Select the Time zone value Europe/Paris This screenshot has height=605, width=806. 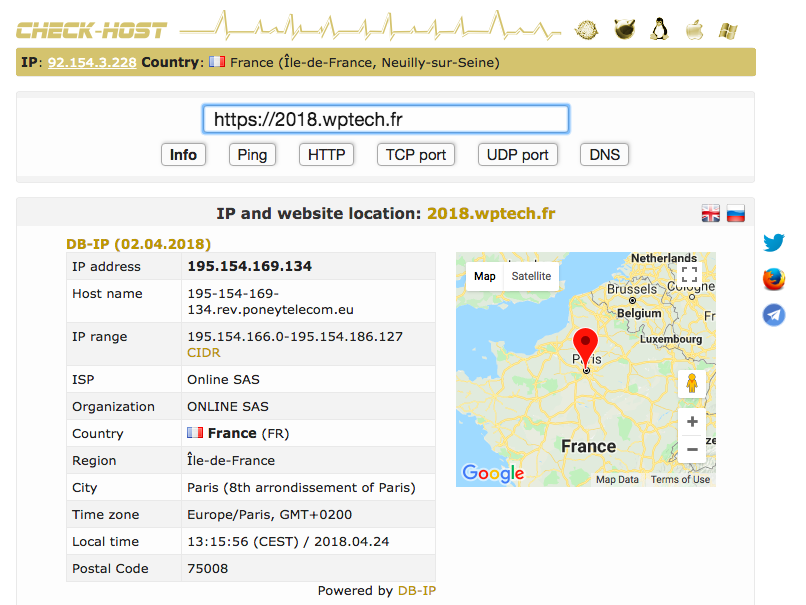[x=269, y=515]
